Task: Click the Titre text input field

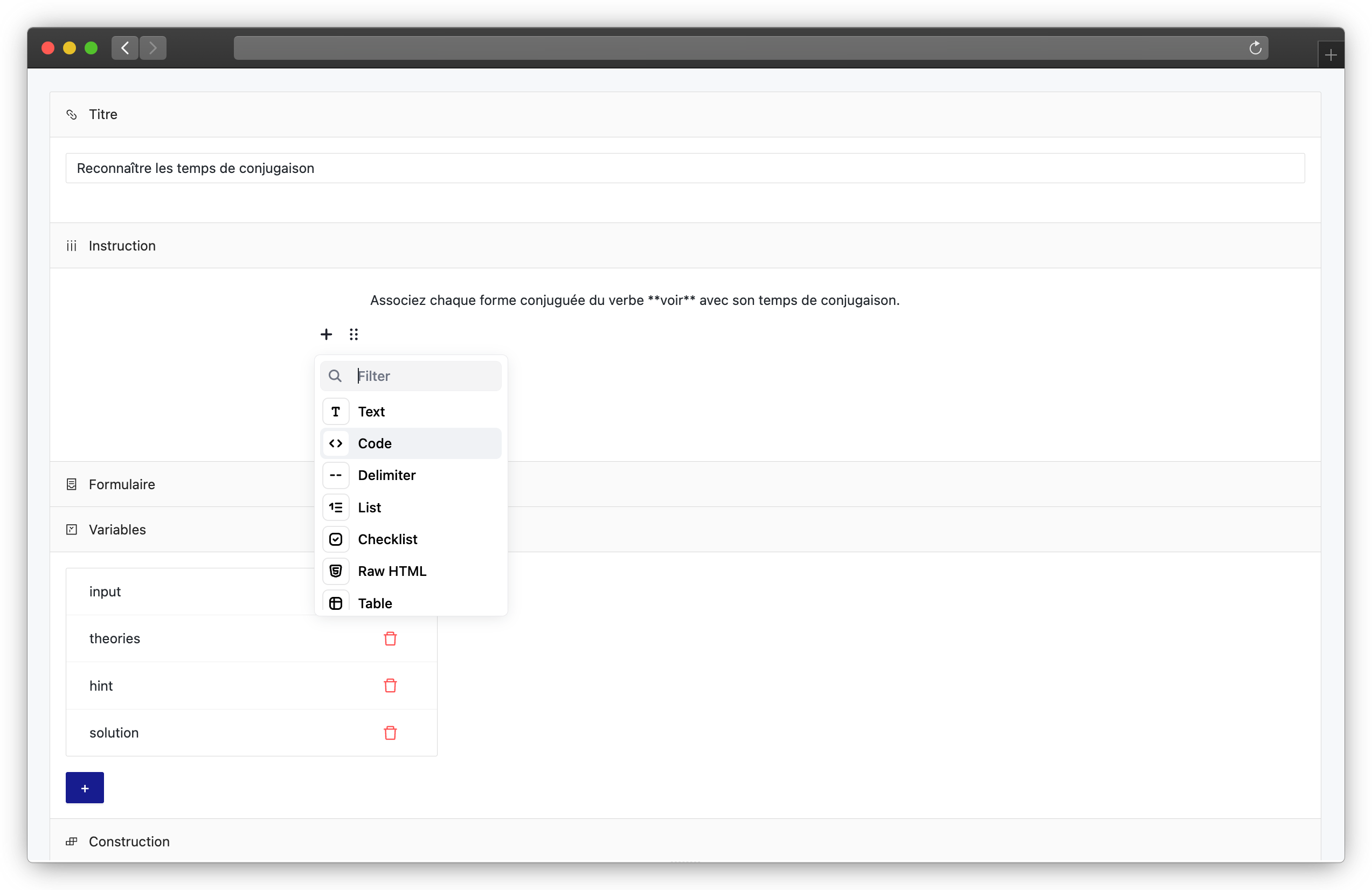Action: point(685,168)
